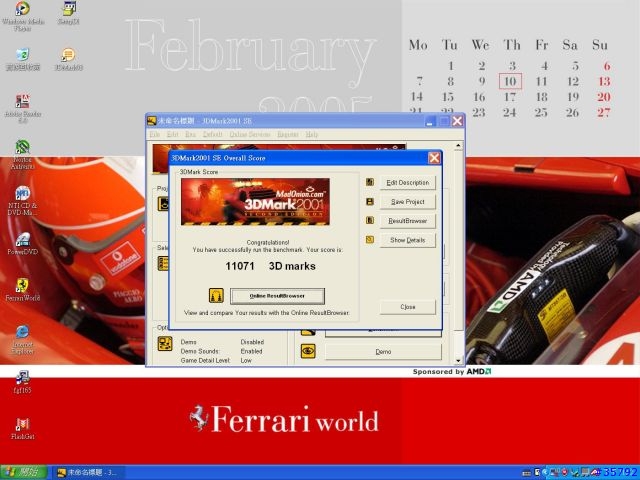Screen dimensions: 640x480
Task: Click the icon beside Show Details
Action: pos(370,240)
